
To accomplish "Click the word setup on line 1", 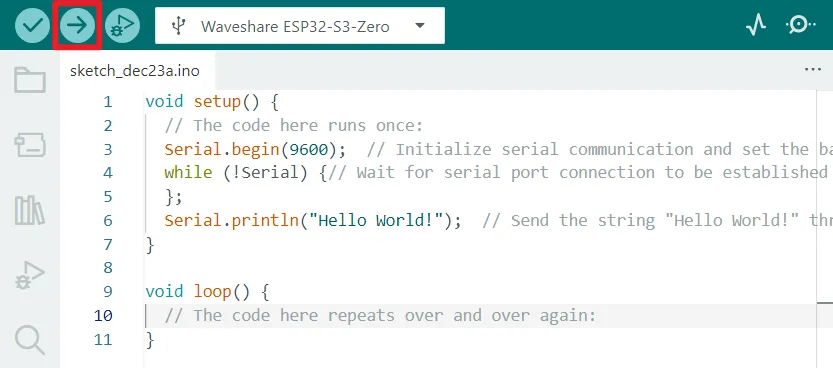I will click(x=217, y=101).
